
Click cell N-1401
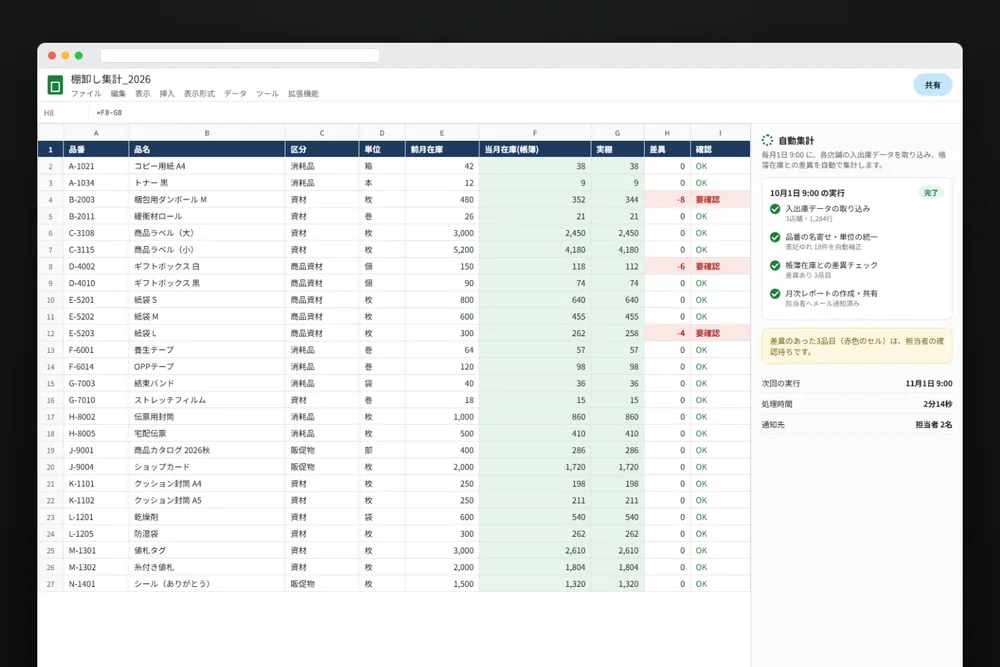[96, 584]
